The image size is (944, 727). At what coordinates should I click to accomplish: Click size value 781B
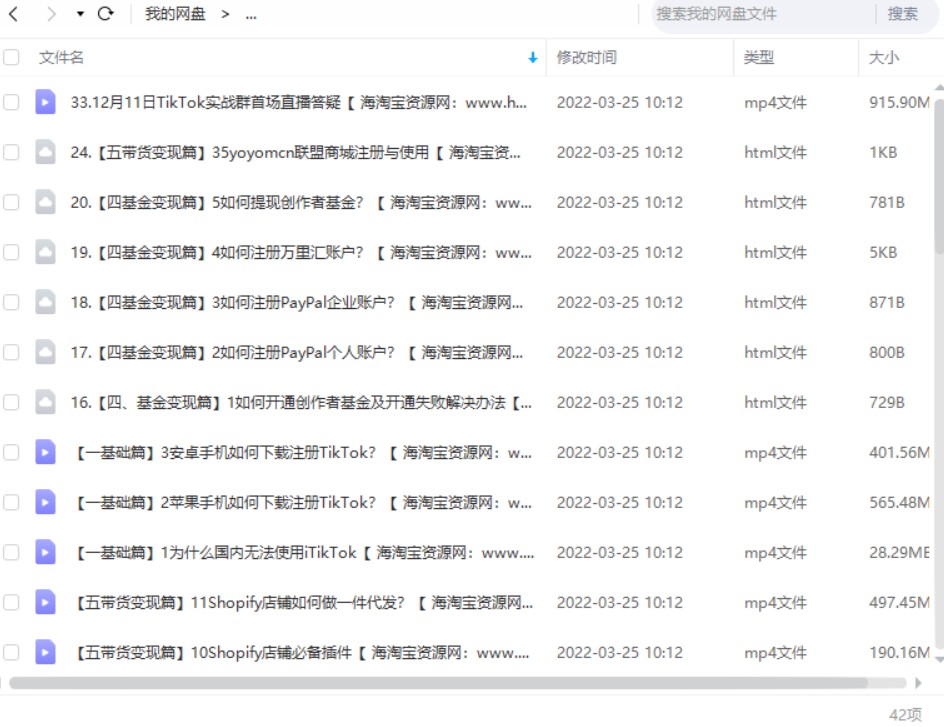click(x=887, y=203)
